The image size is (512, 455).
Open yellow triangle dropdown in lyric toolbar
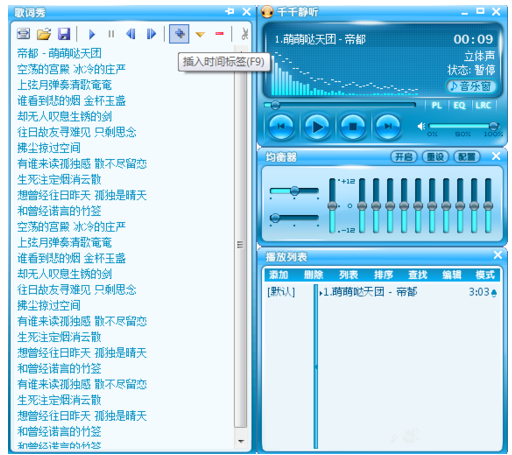(200, 34)
